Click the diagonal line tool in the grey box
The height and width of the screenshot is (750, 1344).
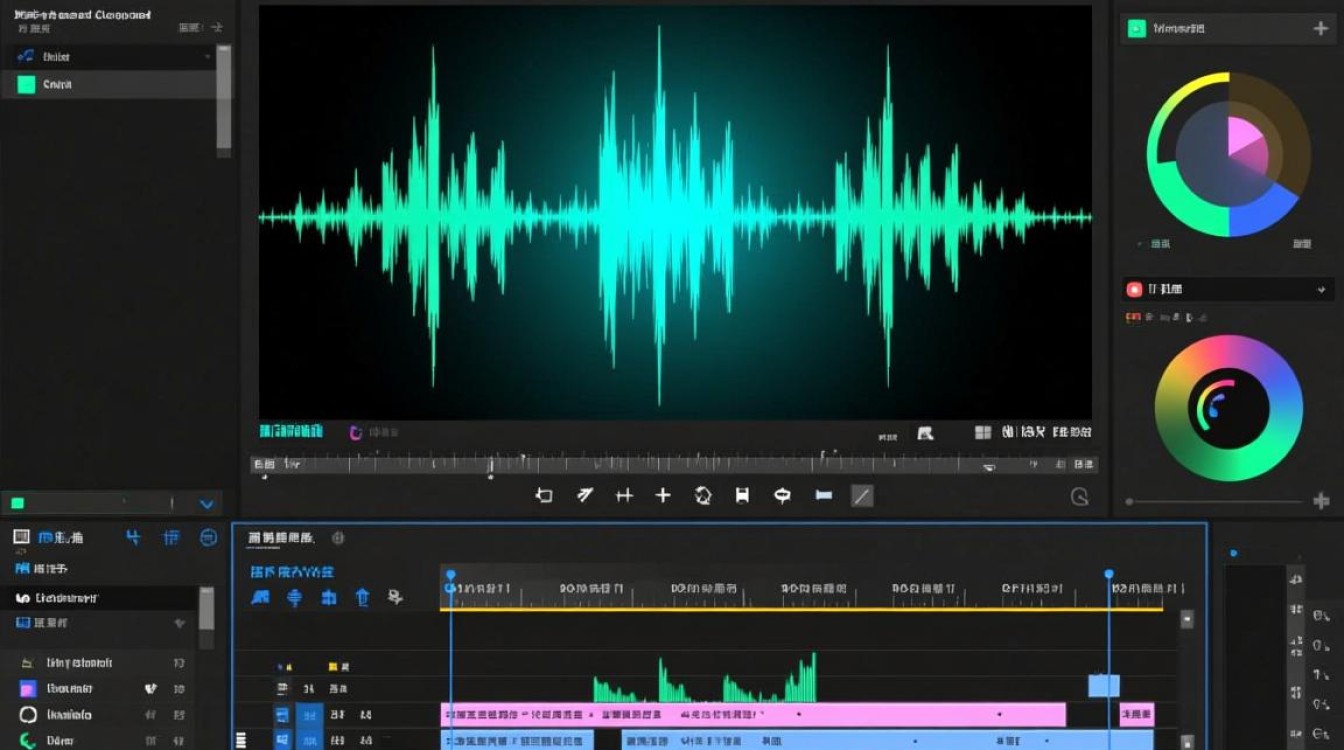pyautogui.click(x=861, y=495)
